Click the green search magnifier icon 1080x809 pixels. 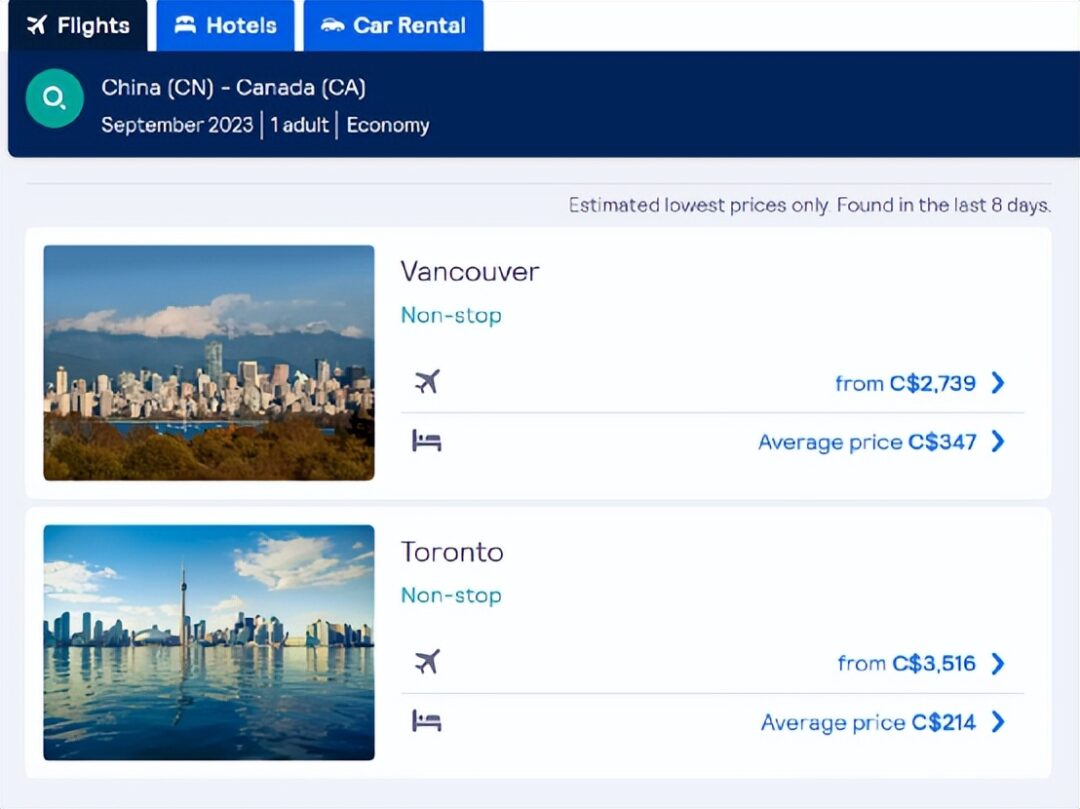tap(54, 98)
